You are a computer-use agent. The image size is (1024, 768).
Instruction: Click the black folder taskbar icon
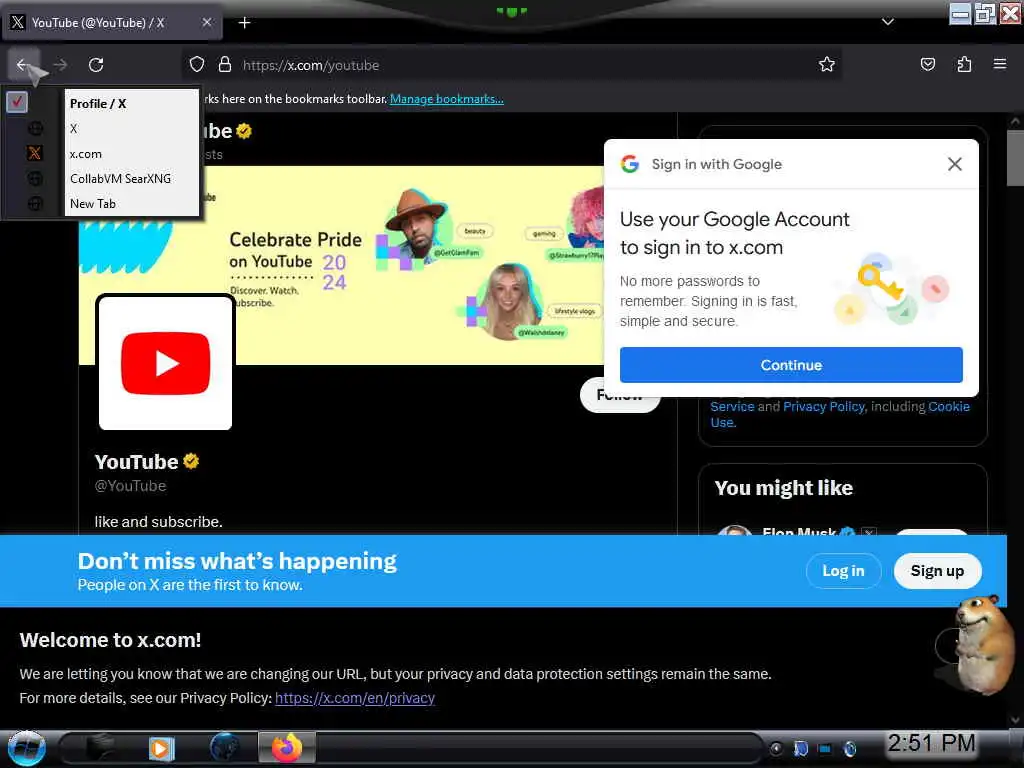click(99, 748)
